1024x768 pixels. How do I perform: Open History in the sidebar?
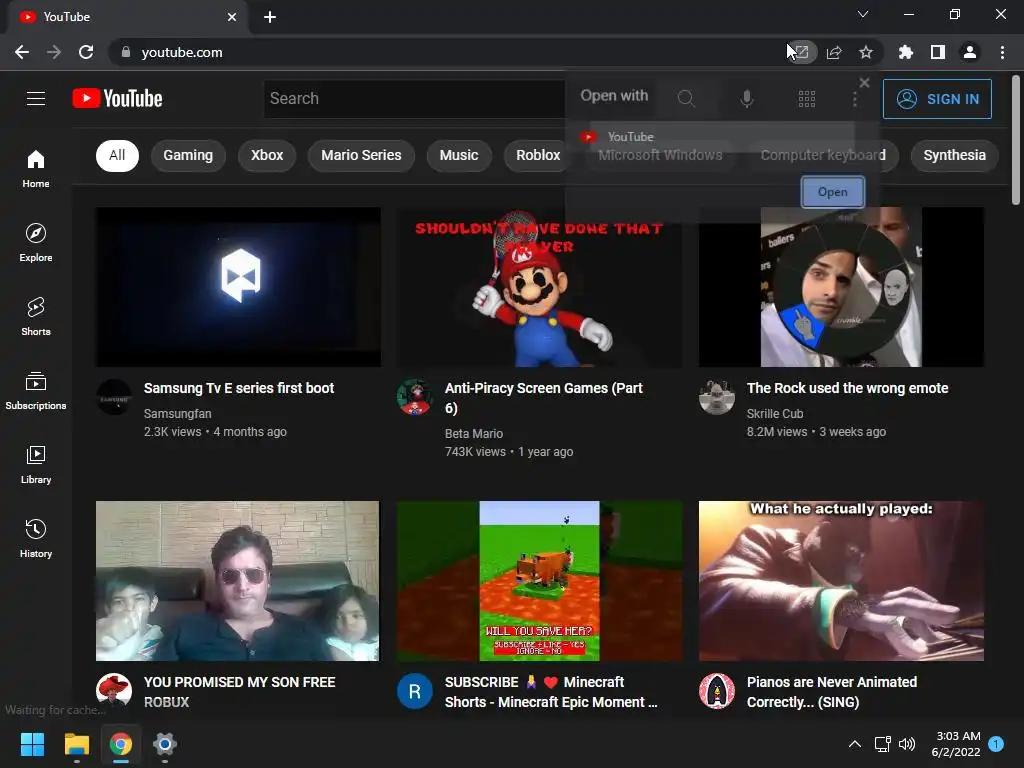tap(36, 538)
